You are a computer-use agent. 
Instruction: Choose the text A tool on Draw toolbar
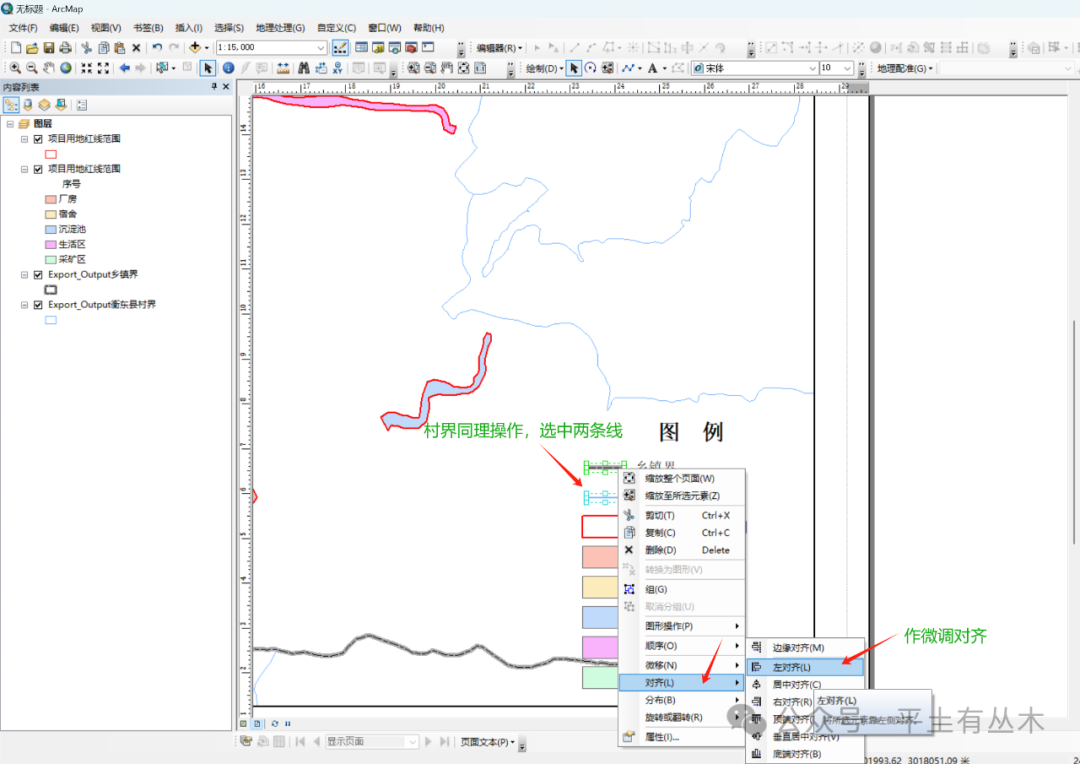pyautogui.click(x=652, y=68)
